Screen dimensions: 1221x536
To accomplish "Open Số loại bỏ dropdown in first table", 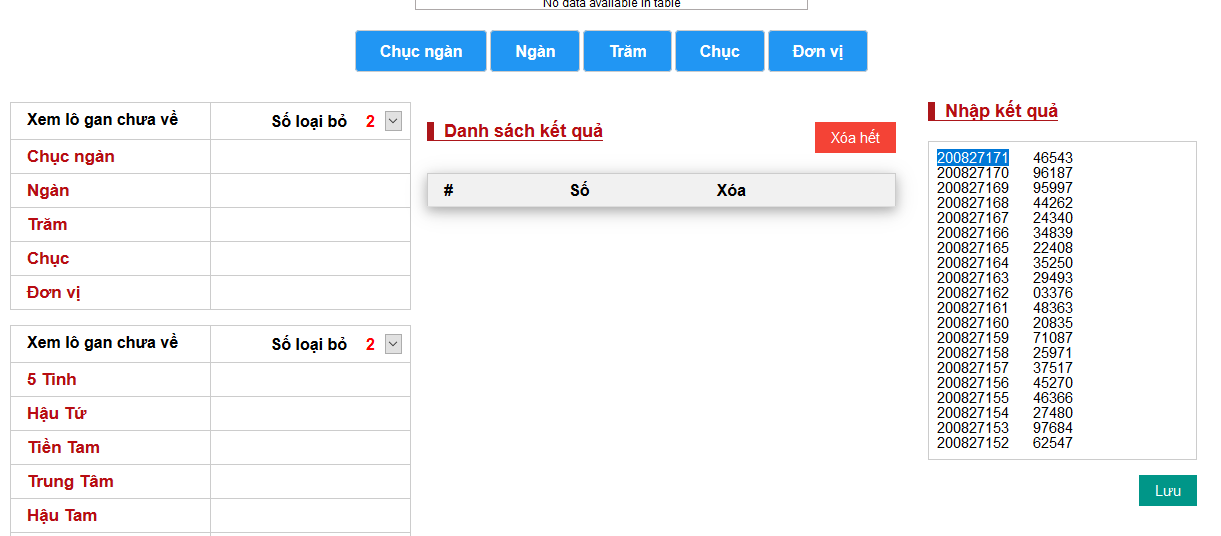I will pos(393,121).
